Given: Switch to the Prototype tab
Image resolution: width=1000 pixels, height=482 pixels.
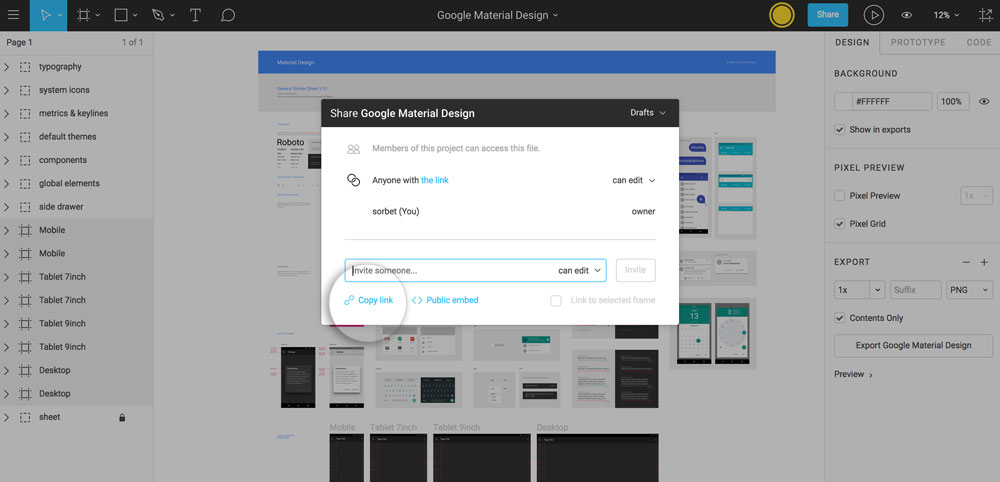Looking at the screenshot, I should 918,42.
